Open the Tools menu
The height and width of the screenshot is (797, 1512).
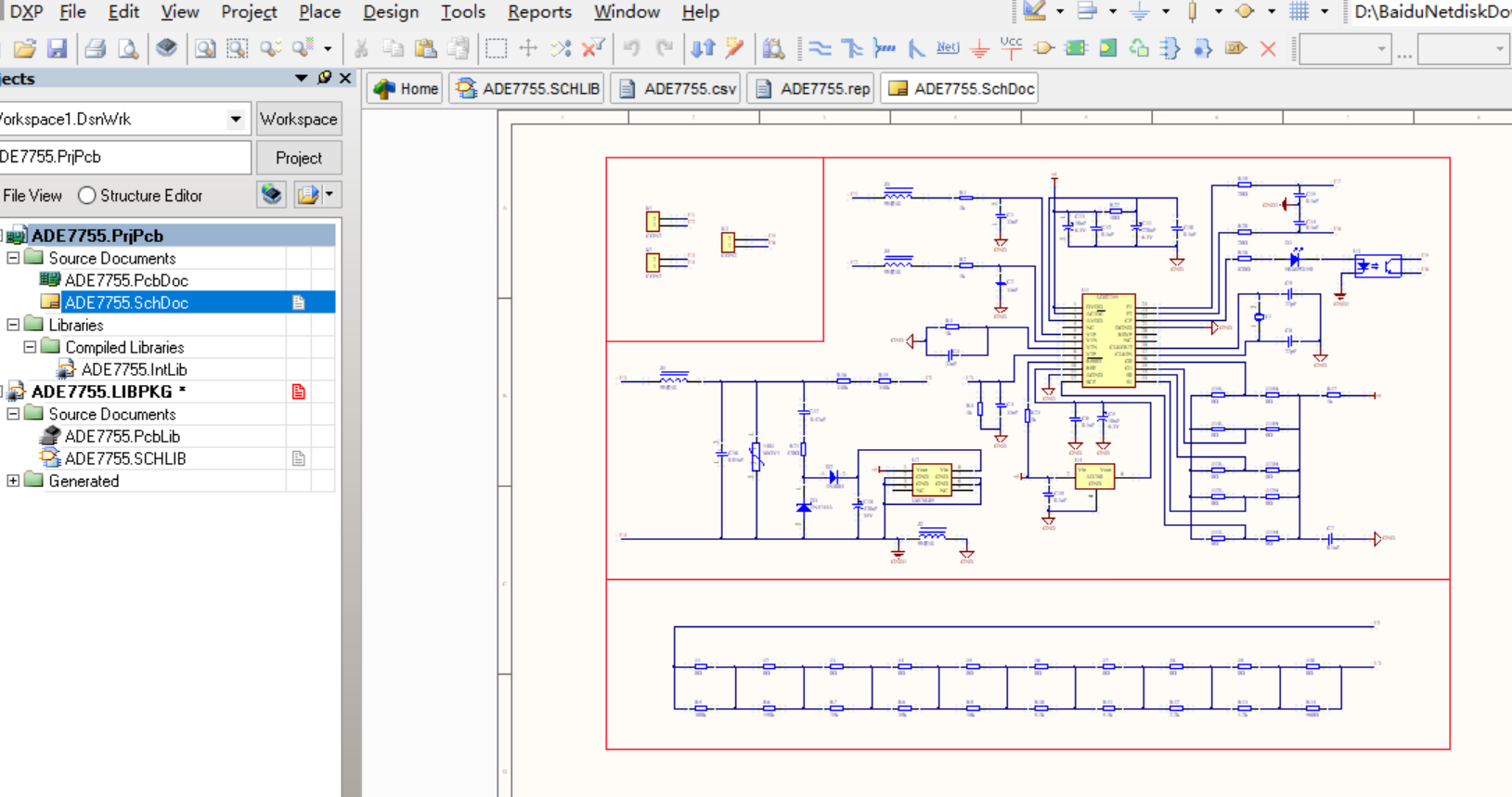462,12
